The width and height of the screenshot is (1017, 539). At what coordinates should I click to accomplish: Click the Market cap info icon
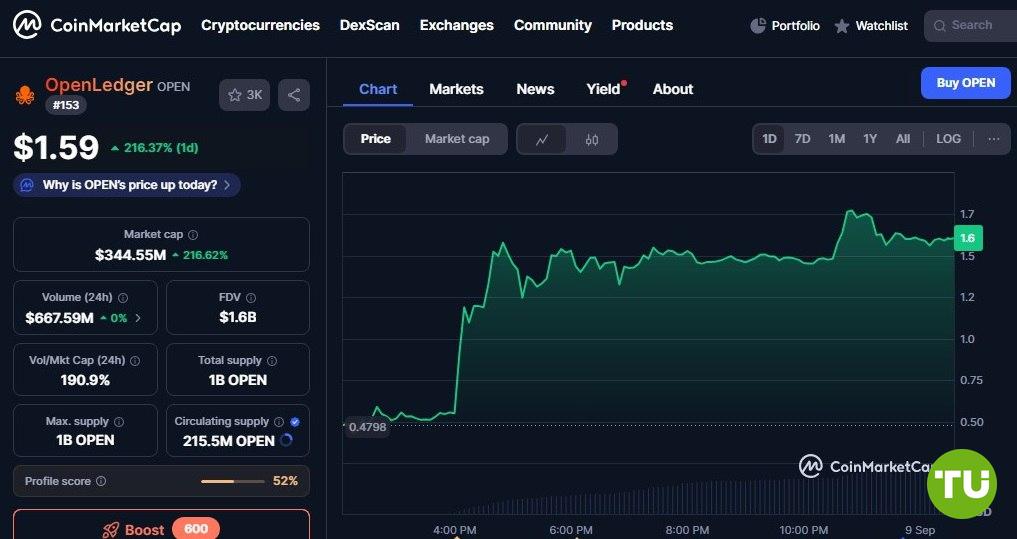click(x=193, y=235)
